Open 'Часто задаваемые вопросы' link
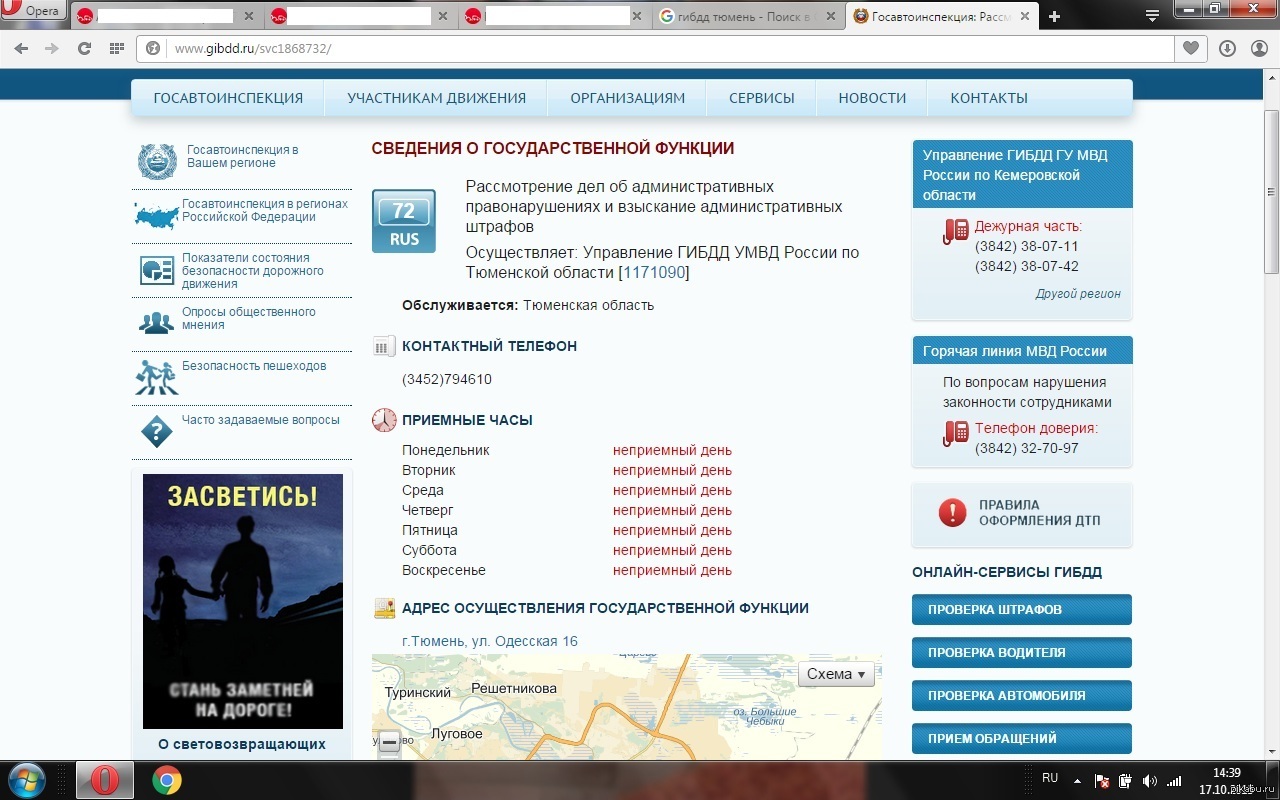 click(261, 420)
